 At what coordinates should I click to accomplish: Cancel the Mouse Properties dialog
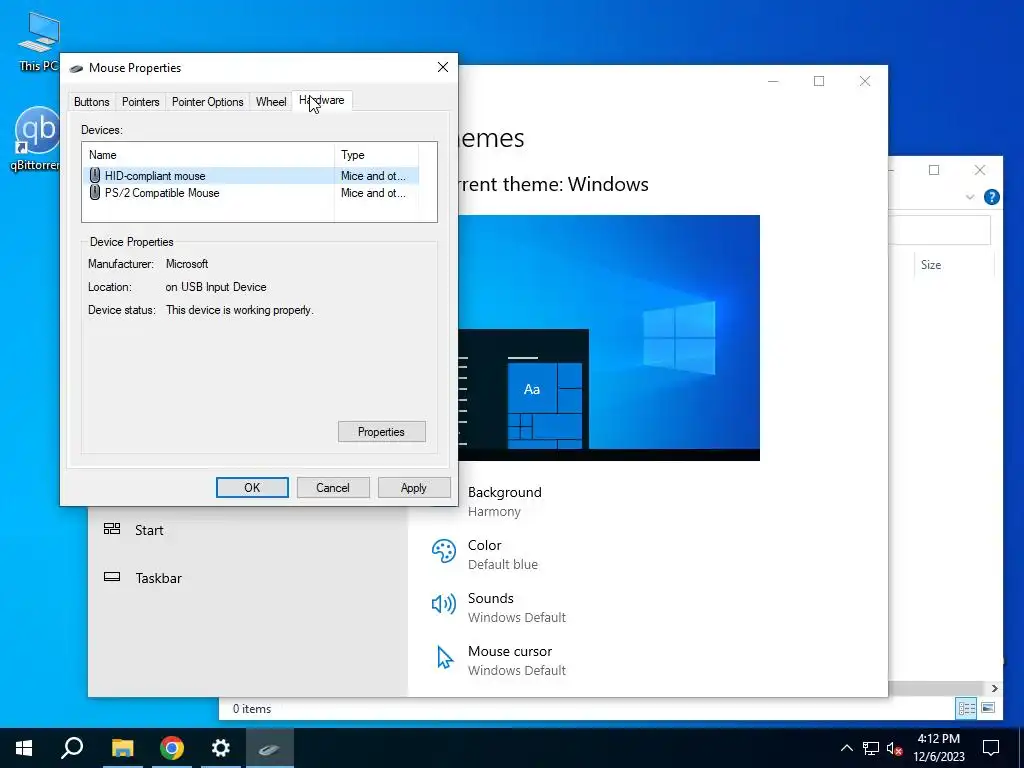(333, 488)
